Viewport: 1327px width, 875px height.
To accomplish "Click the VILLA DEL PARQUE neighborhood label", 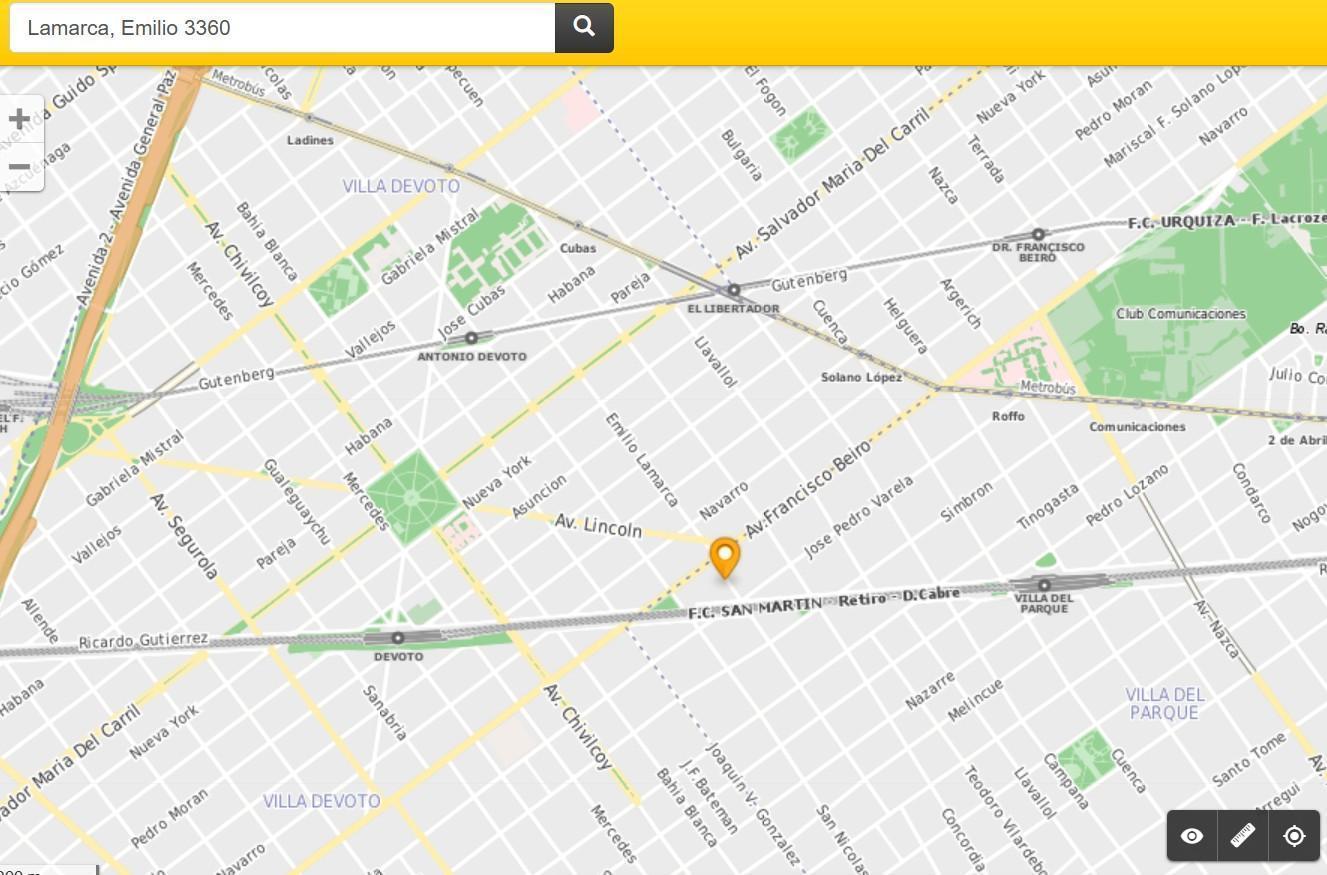I will click(x=1164, y=703).
